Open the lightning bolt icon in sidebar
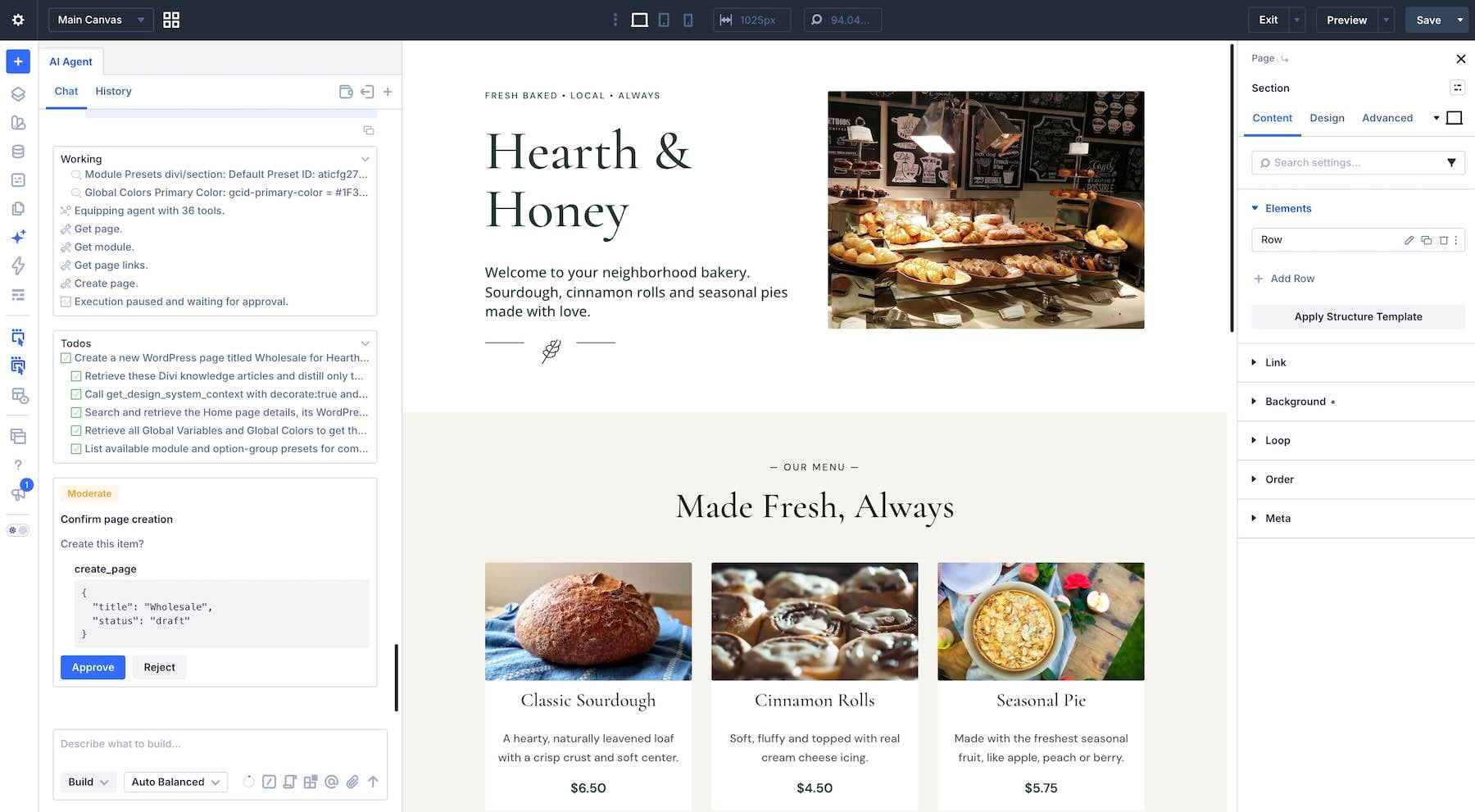The width and height of the screenshot is (1475, 812). 18,265
